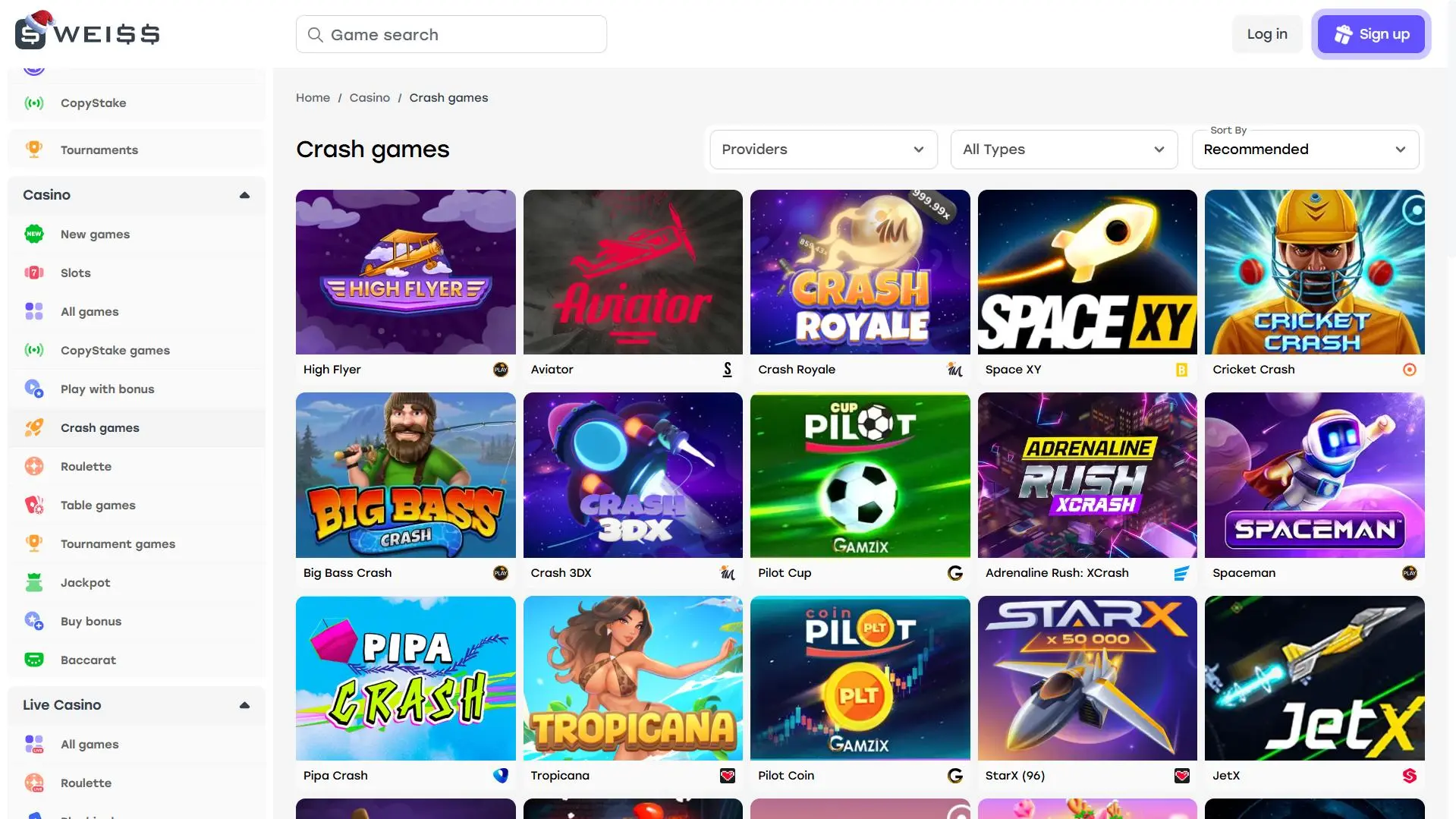
Task: Open the Sort By Recommended dropdown
Action: (x=1304, y=150)
